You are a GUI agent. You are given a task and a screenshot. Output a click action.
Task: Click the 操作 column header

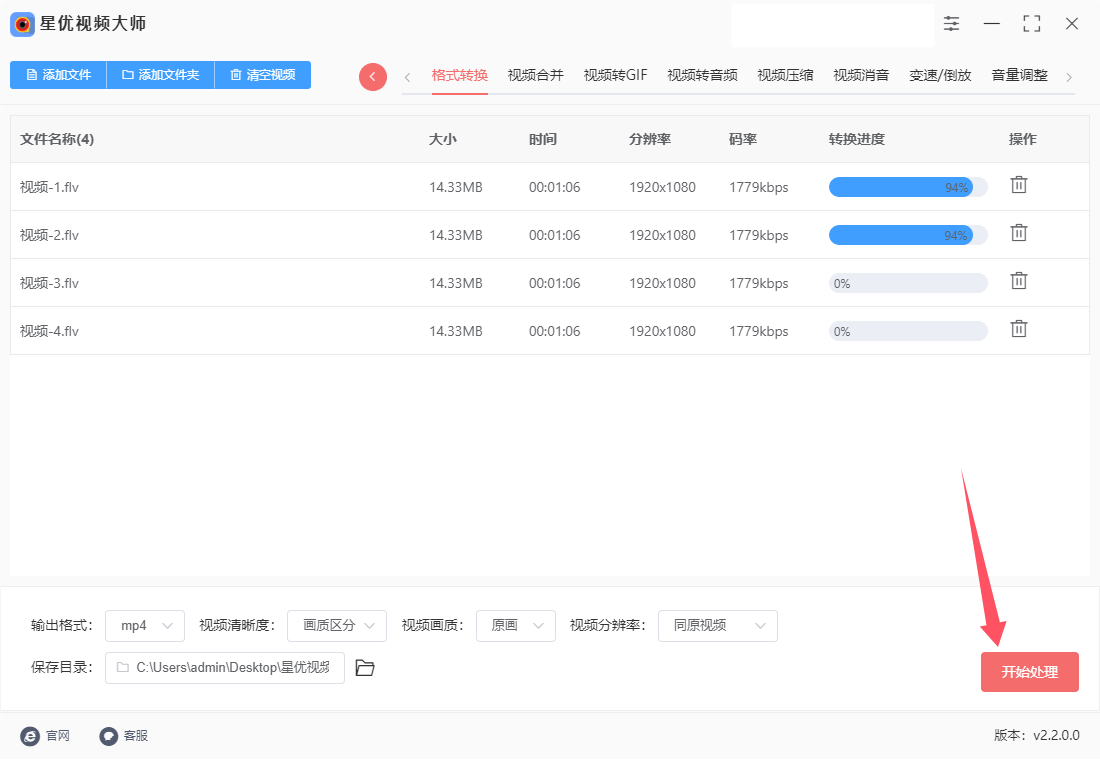(1022, 139)
